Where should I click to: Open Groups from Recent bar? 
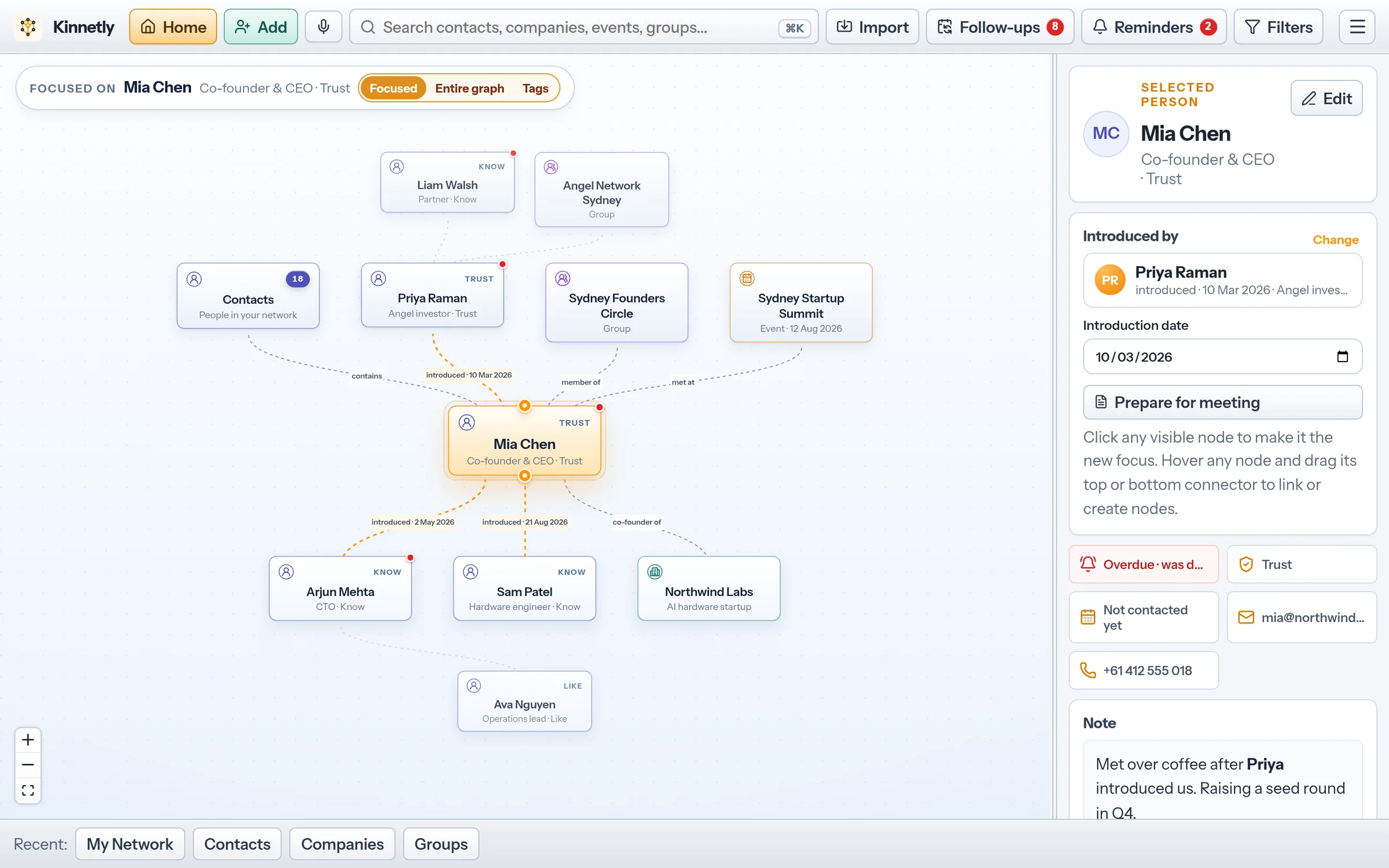tap(441, 844)
